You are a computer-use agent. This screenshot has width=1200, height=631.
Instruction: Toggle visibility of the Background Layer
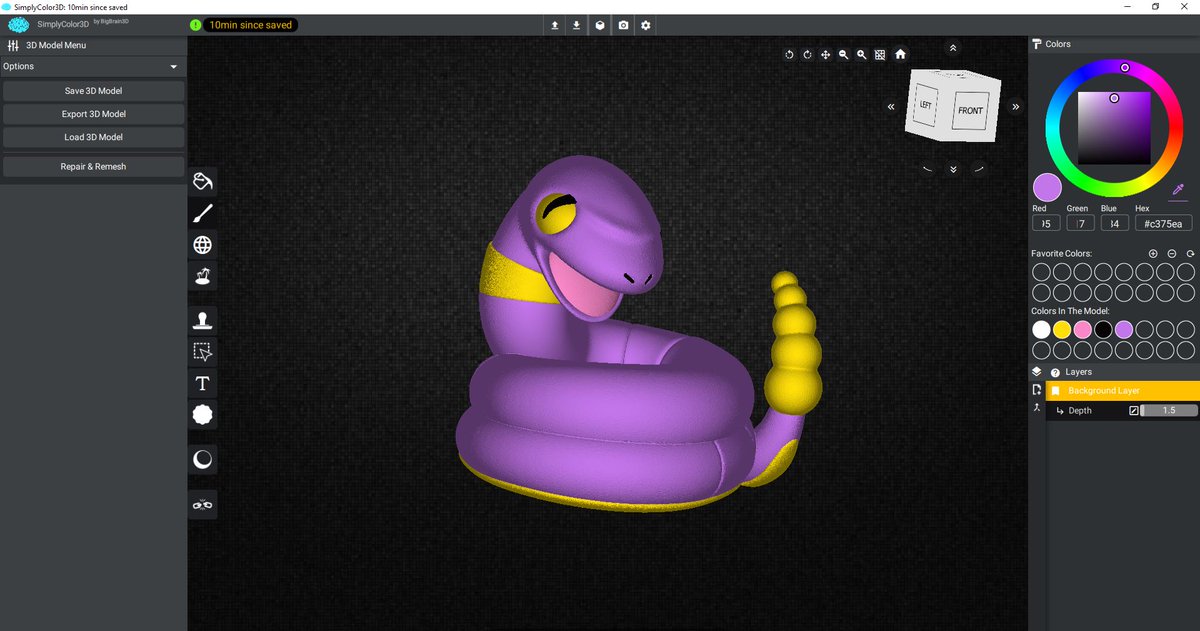click(1053, 390)
